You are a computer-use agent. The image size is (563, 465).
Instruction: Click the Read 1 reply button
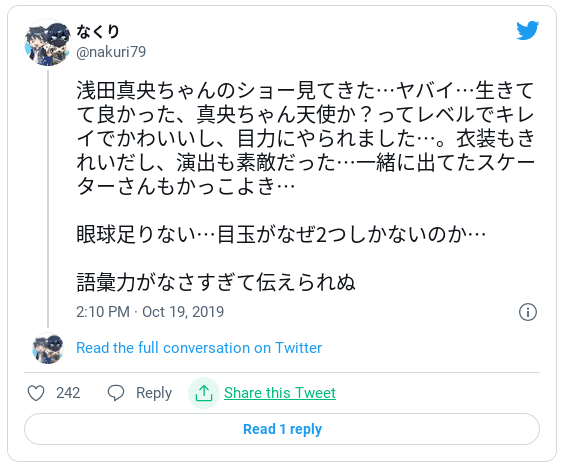pyautogui.click(x=282, y=429)
